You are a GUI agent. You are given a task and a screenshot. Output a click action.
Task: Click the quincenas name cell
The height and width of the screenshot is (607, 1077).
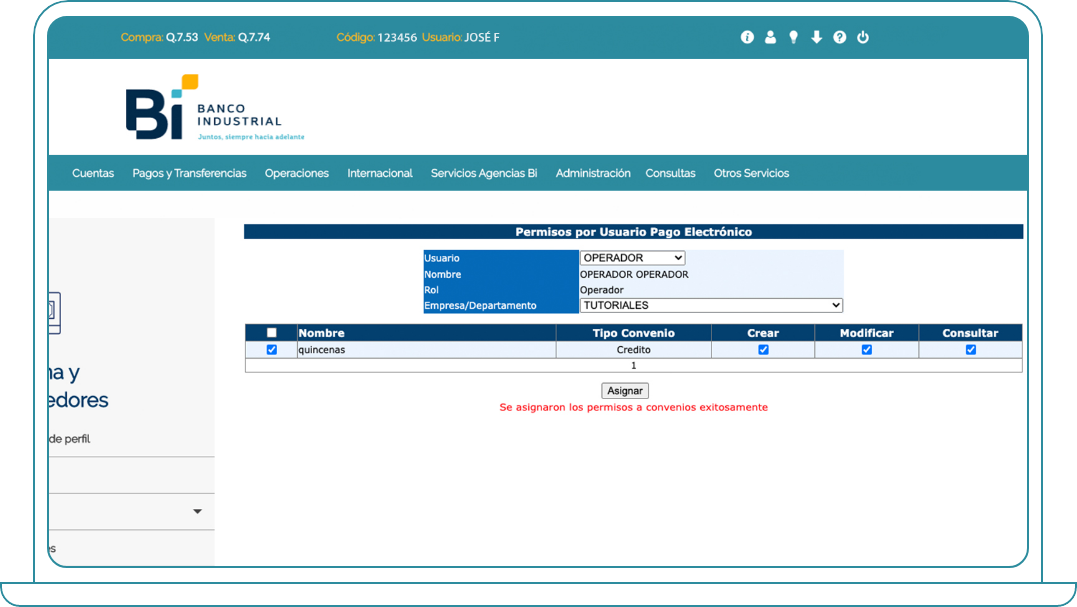click(427, 350)
